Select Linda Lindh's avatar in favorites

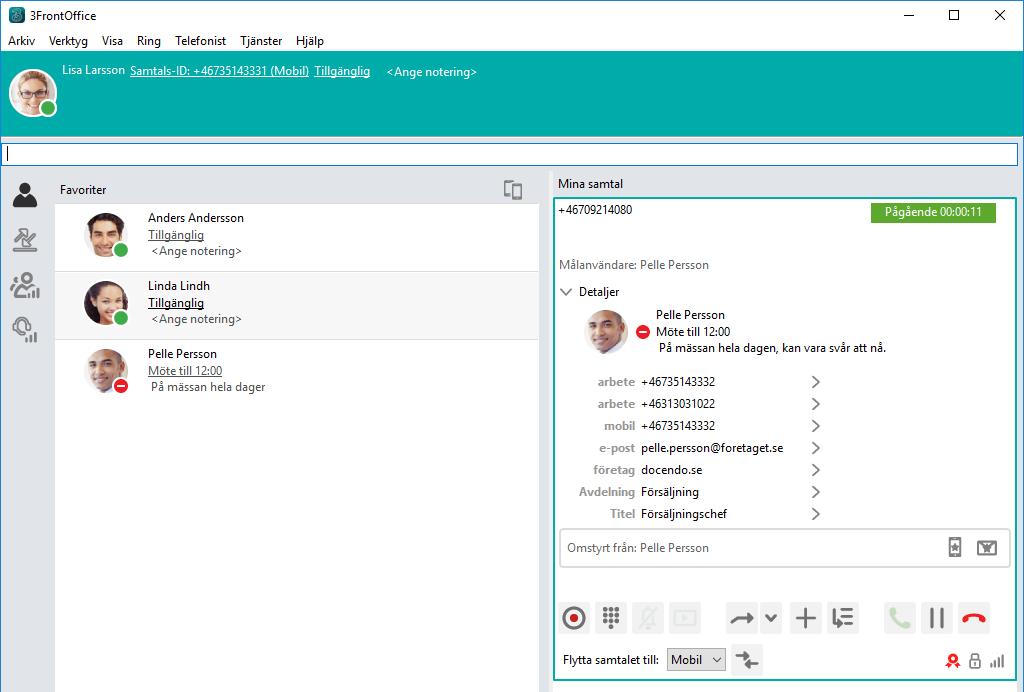click(106, 302)
